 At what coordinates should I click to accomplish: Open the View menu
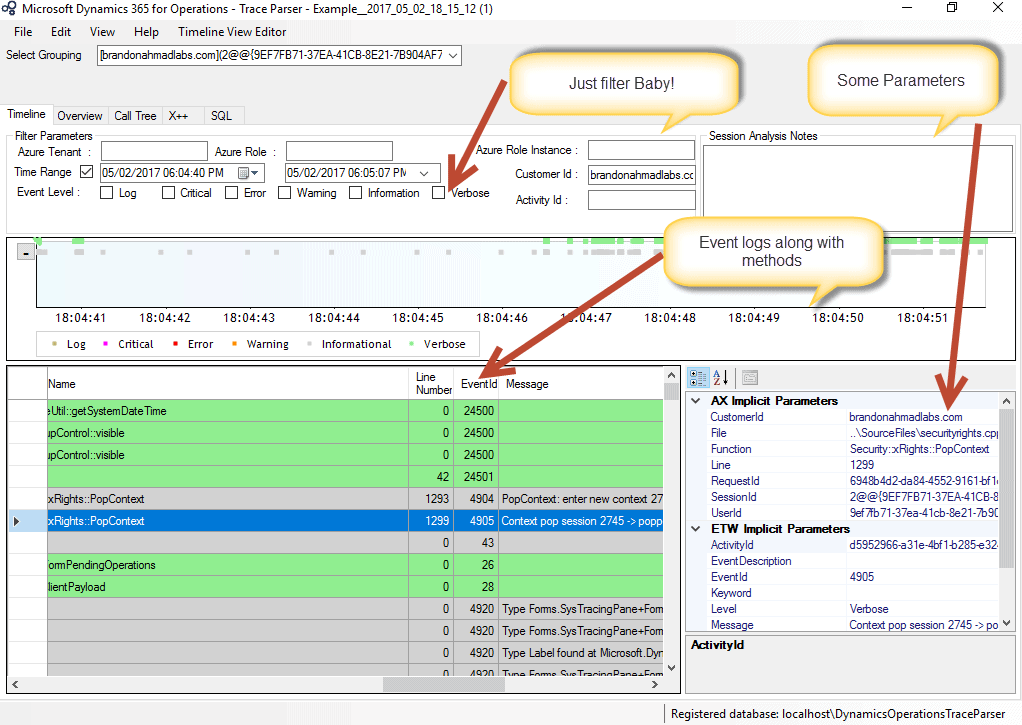click(102, 31)
